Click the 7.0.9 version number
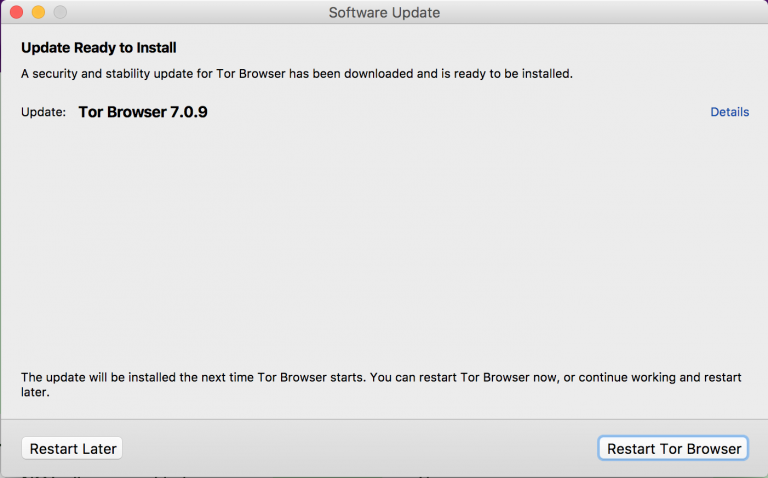The height and width of the screenshot is (478, 768). click(x=189, y=112)
